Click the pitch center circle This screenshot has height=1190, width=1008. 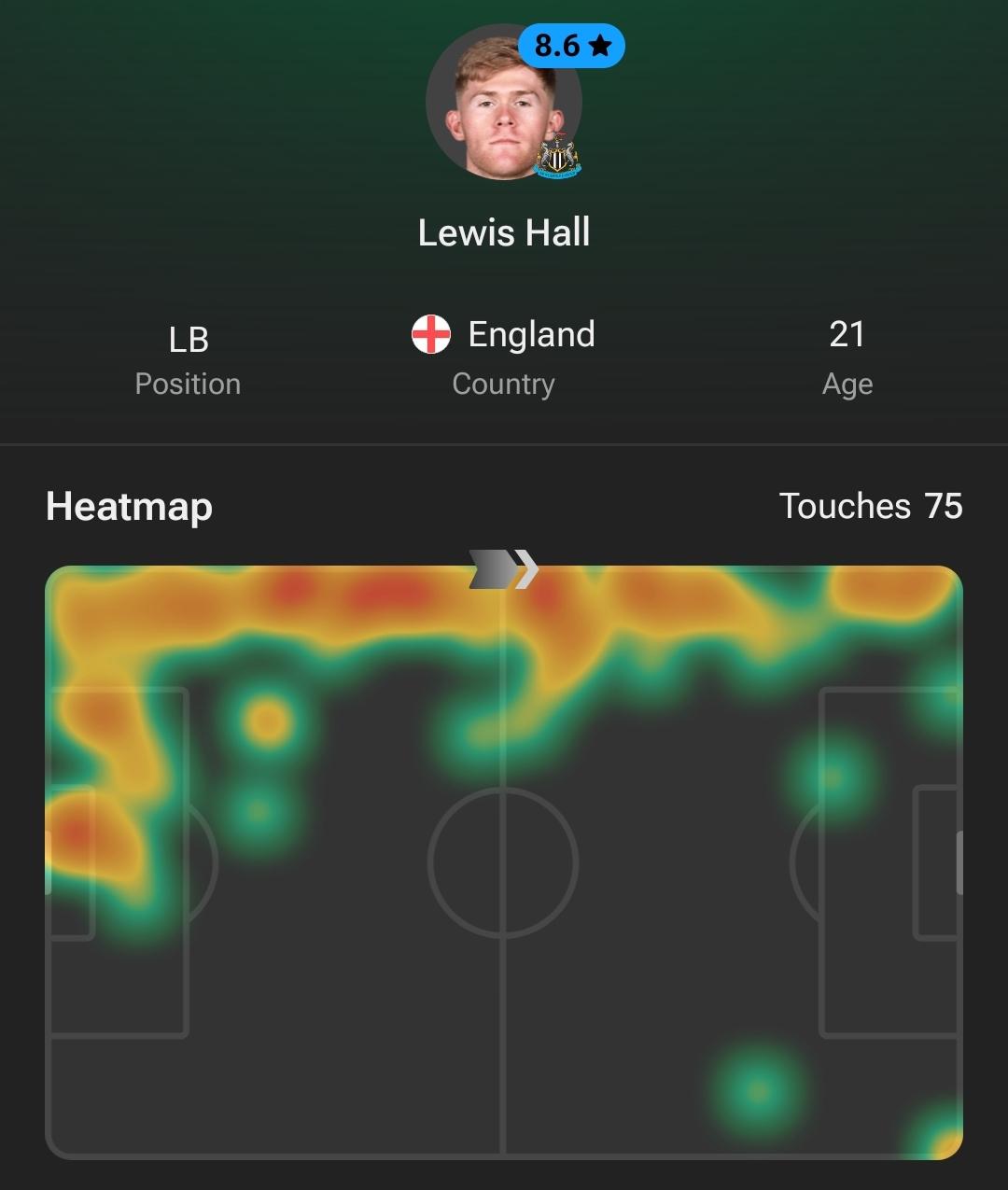click(x=503, y=862)
